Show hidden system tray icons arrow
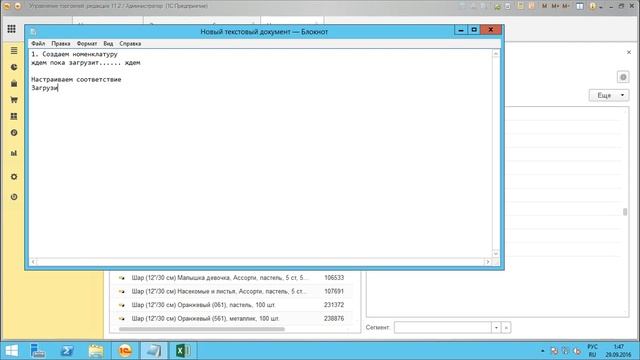640x360 pixels. pos(542,351)
